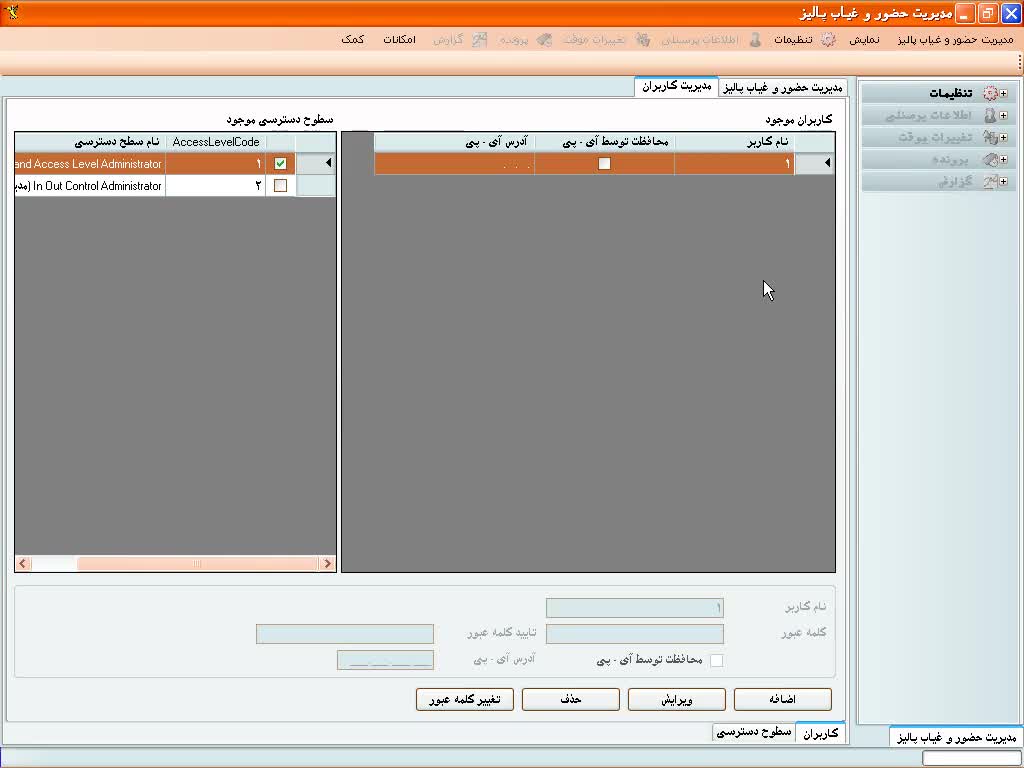1024x768 pixels.
Task: Open the نمایش menu
Action: [x=865, y=40]
